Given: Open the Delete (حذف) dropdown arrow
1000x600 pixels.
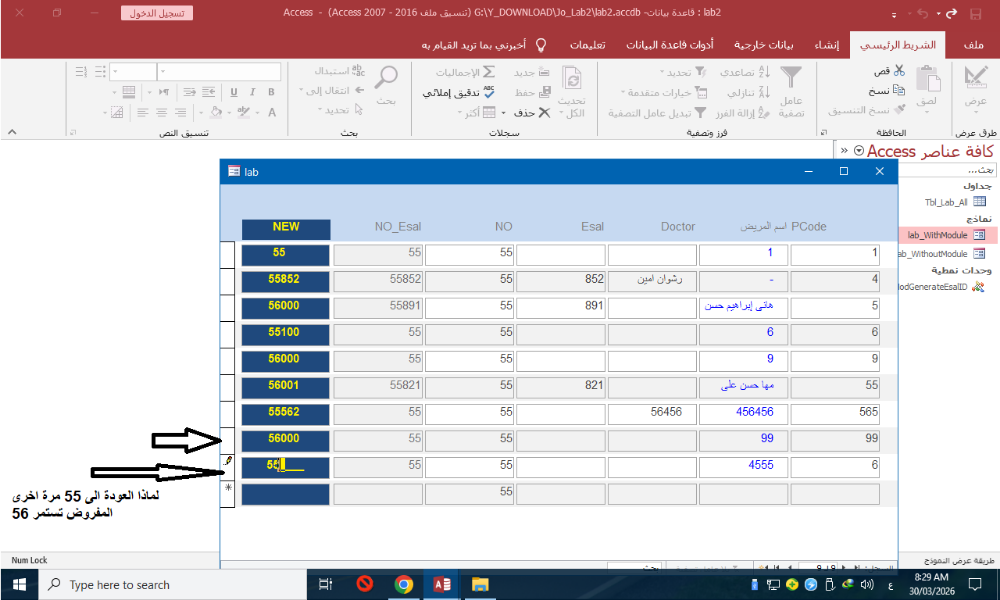Looking at the screenshot, I should pyautogui.click(x=503, y=112).
